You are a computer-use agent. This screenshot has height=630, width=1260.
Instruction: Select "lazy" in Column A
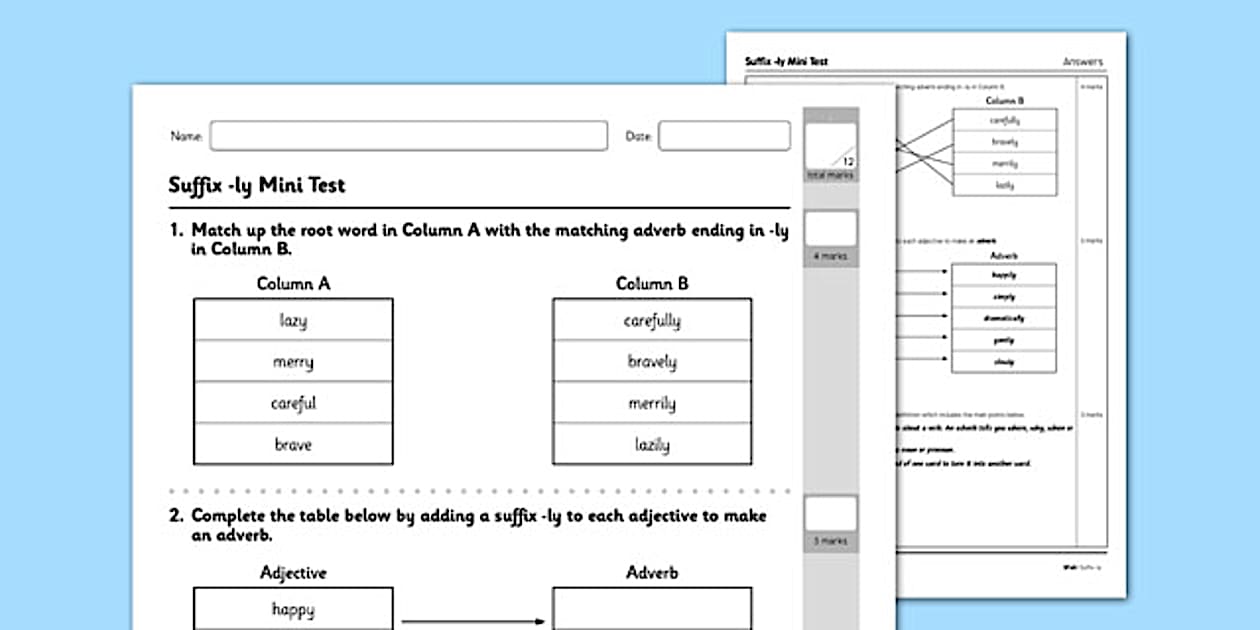(x=292, y=319)
